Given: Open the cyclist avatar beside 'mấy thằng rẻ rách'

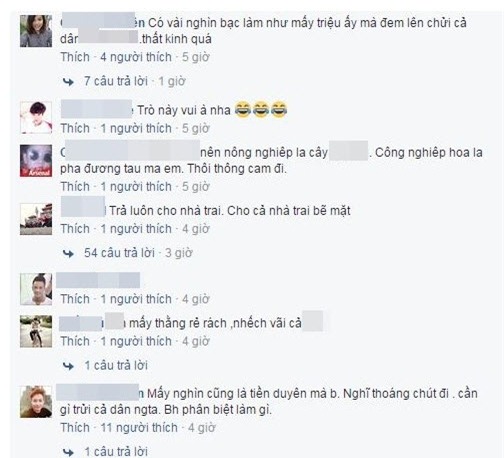Looking at the screenshot, I should point(36,331).
